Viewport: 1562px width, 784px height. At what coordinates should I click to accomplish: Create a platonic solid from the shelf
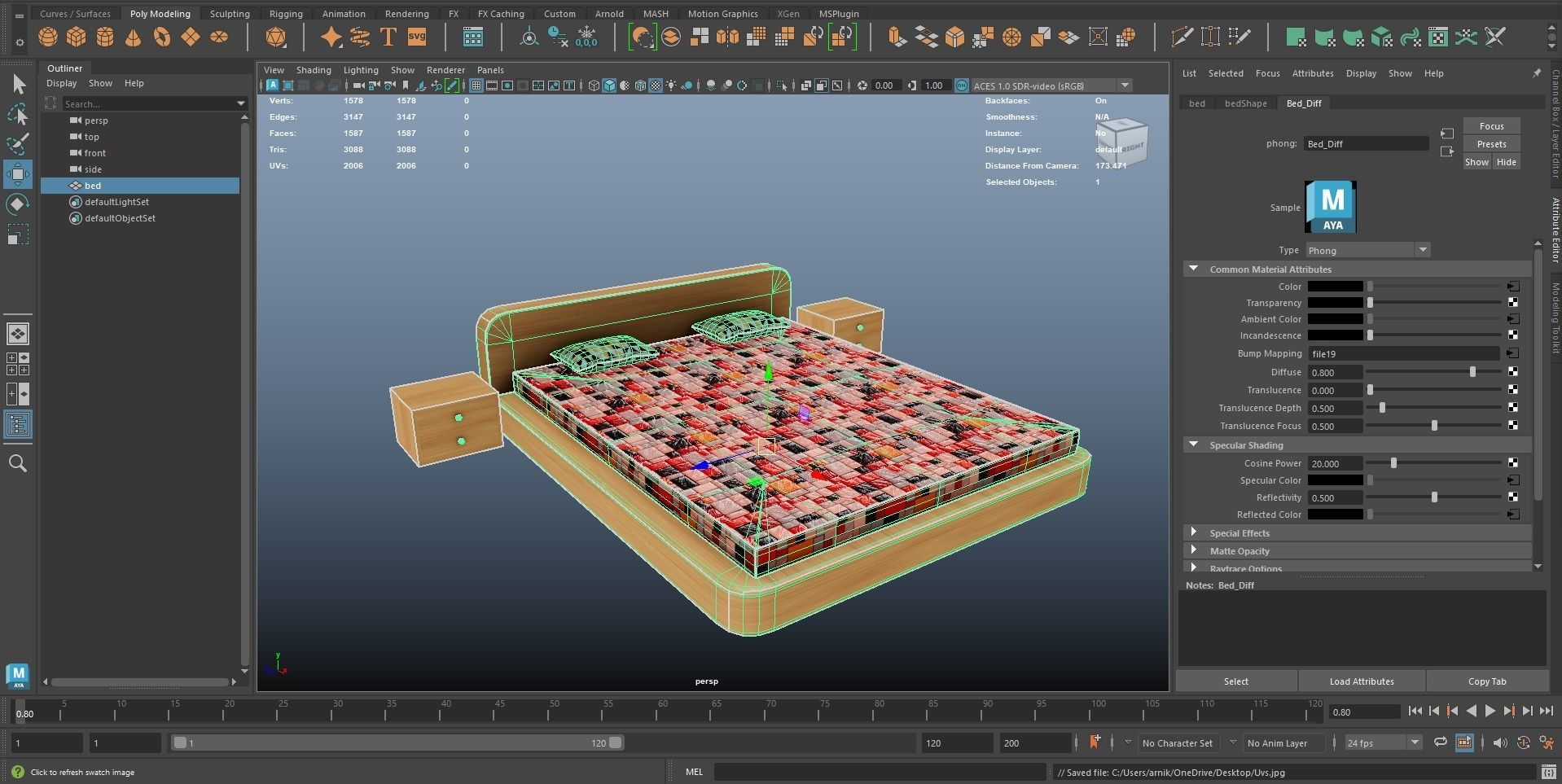click(x=276, y=37)
